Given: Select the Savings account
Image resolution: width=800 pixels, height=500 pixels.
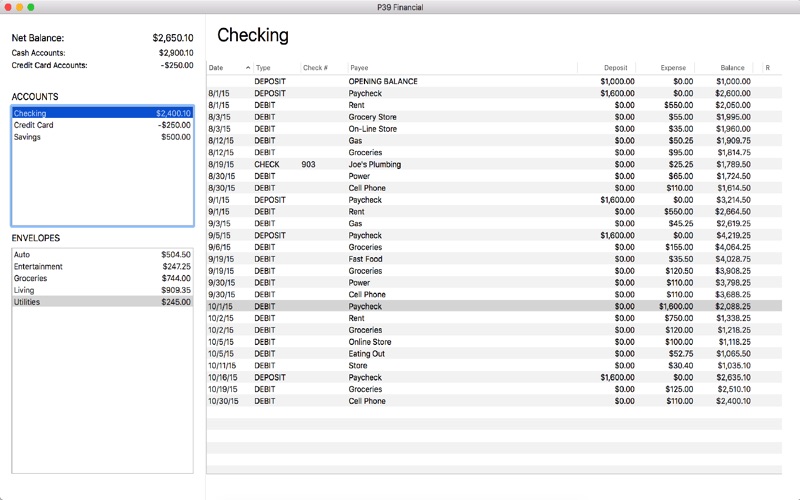Looking at the screenshot, I should point(102,137).
